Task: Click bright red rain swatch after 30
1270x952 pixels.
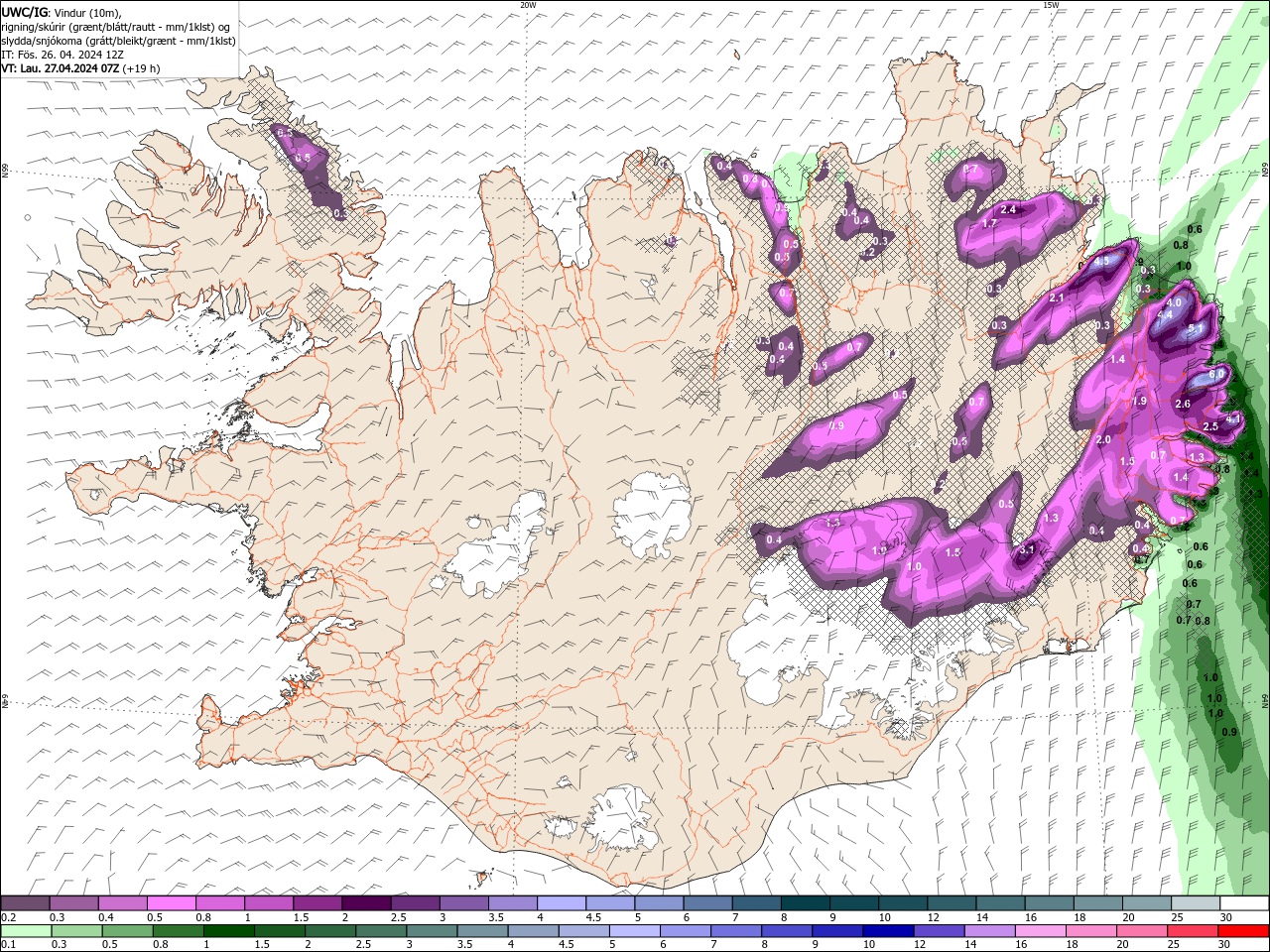Action: click(x=1242, y=931)
